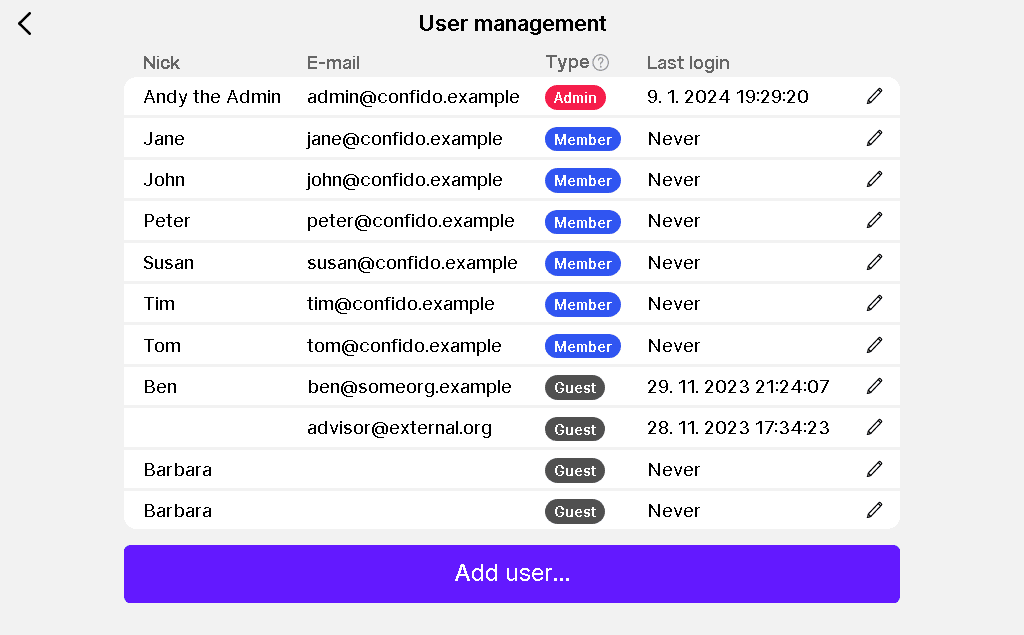Click John's Member type badge
Viewport: 1024px width, 635px height.
(x=583, y=180)
